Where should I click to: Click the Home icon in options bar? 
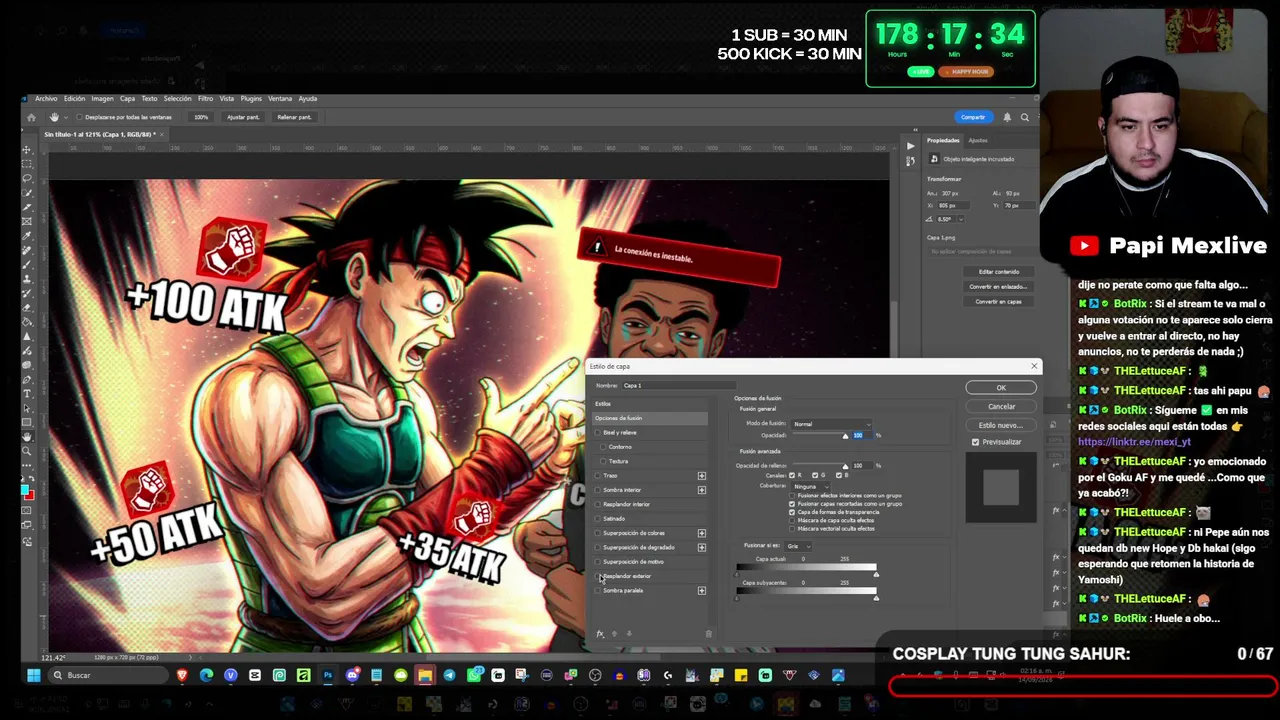(31, 117)
